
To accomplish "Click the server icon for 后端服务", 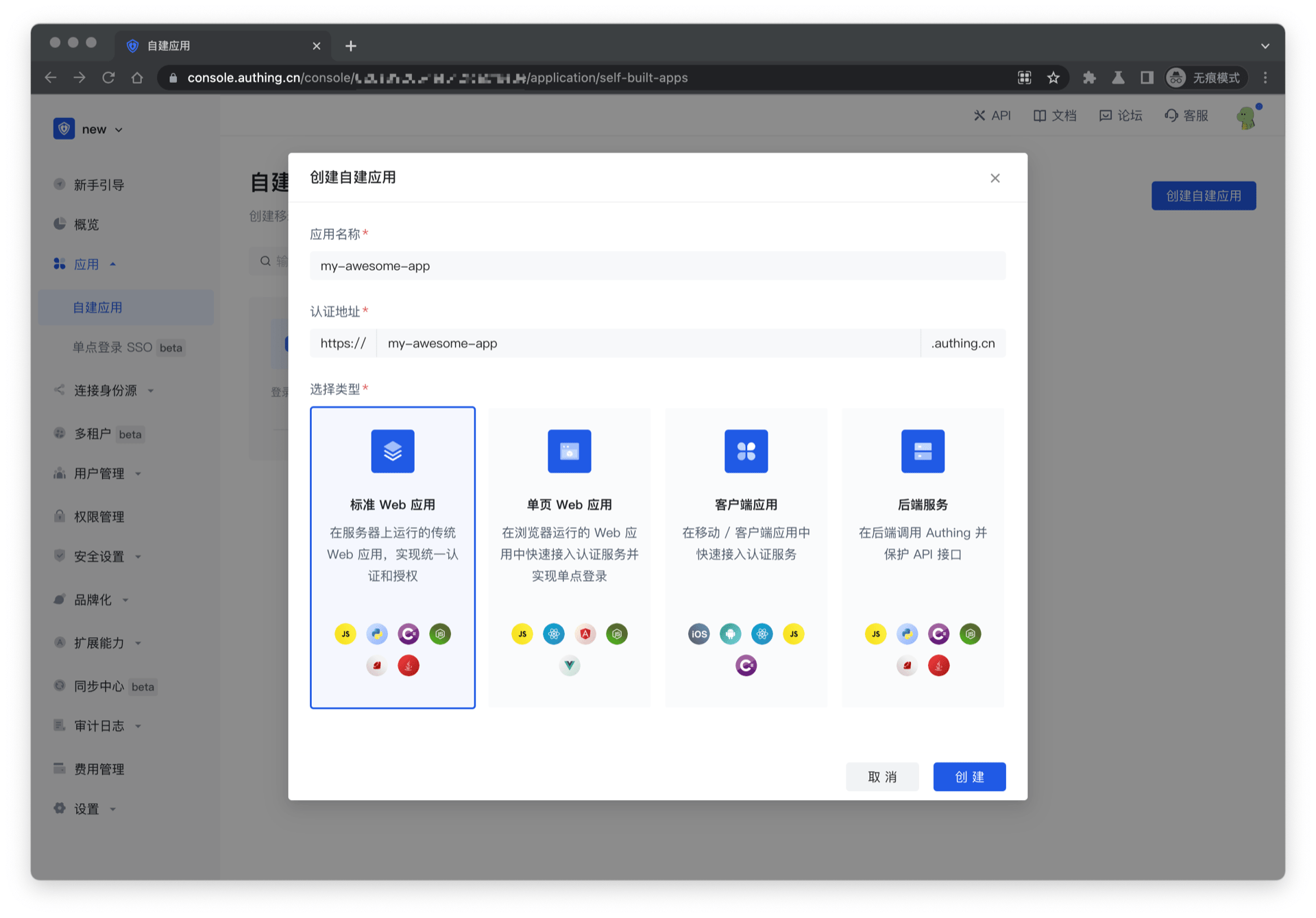I will pyautogui.click(x=923, y=451).
